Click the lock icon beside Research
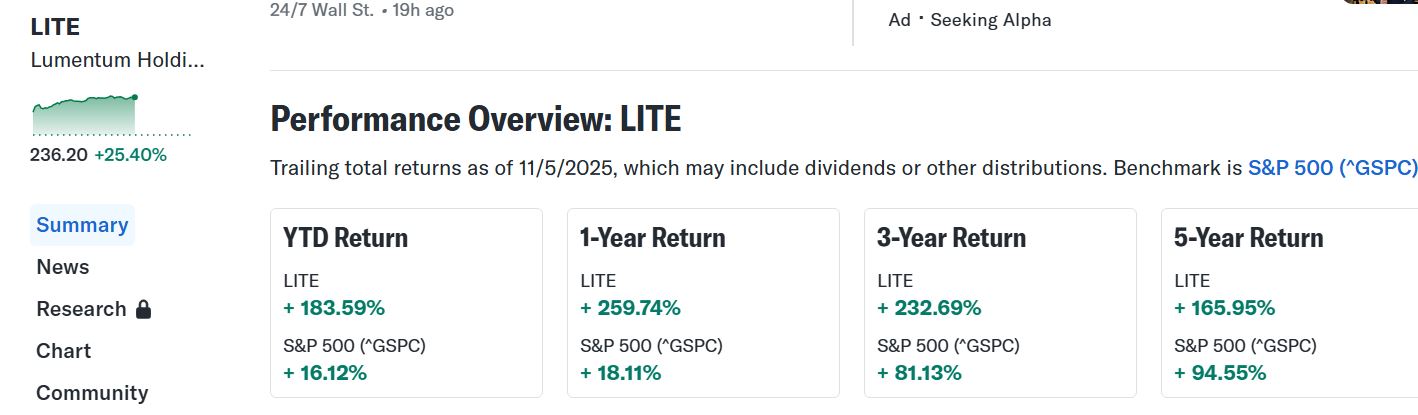 (x=143, y=310)
